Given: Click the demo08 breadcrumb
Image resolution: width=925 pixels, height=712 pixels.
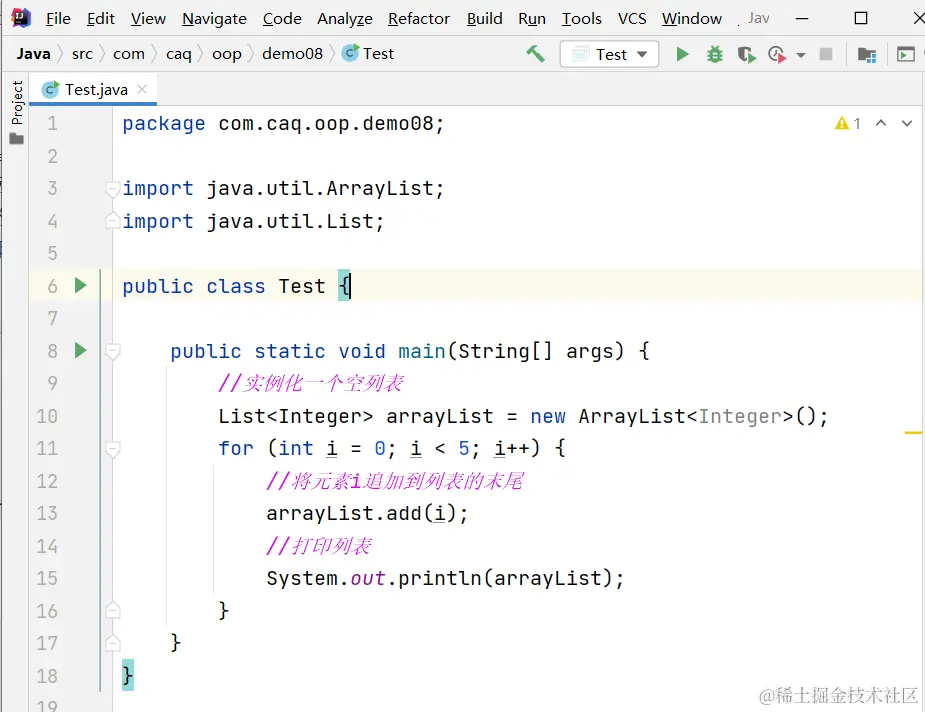Looking at the screenshot, I should tap(292, 54).
